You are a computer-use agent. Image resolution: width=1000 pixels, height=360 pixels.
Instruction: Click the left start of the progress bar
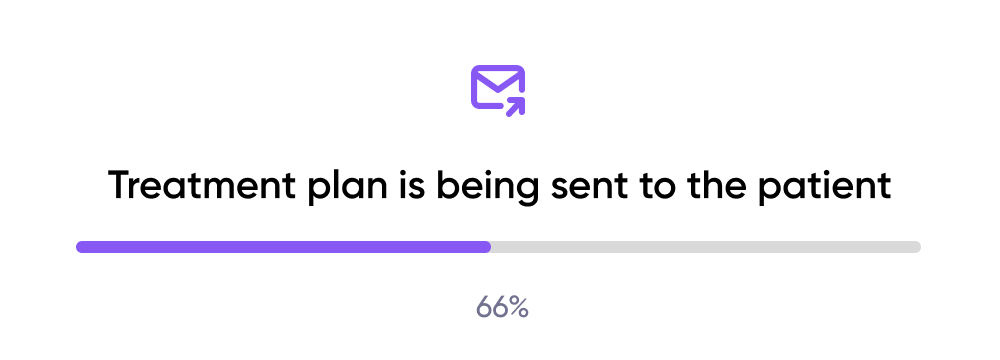(82, 247)
